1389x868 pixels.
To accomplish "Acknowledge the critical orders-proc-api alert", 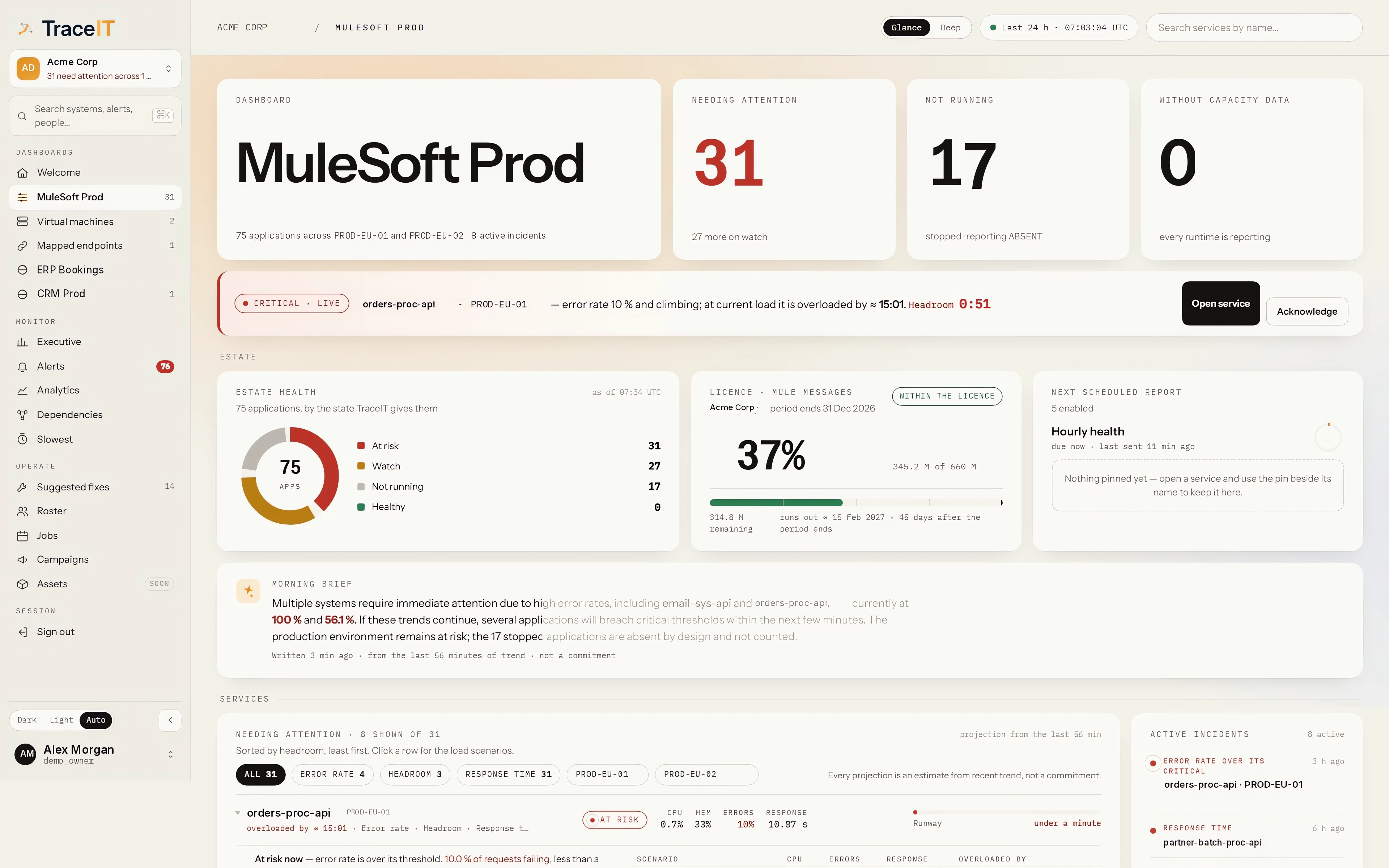I will pyautogui.click(x=1307, y=312).
